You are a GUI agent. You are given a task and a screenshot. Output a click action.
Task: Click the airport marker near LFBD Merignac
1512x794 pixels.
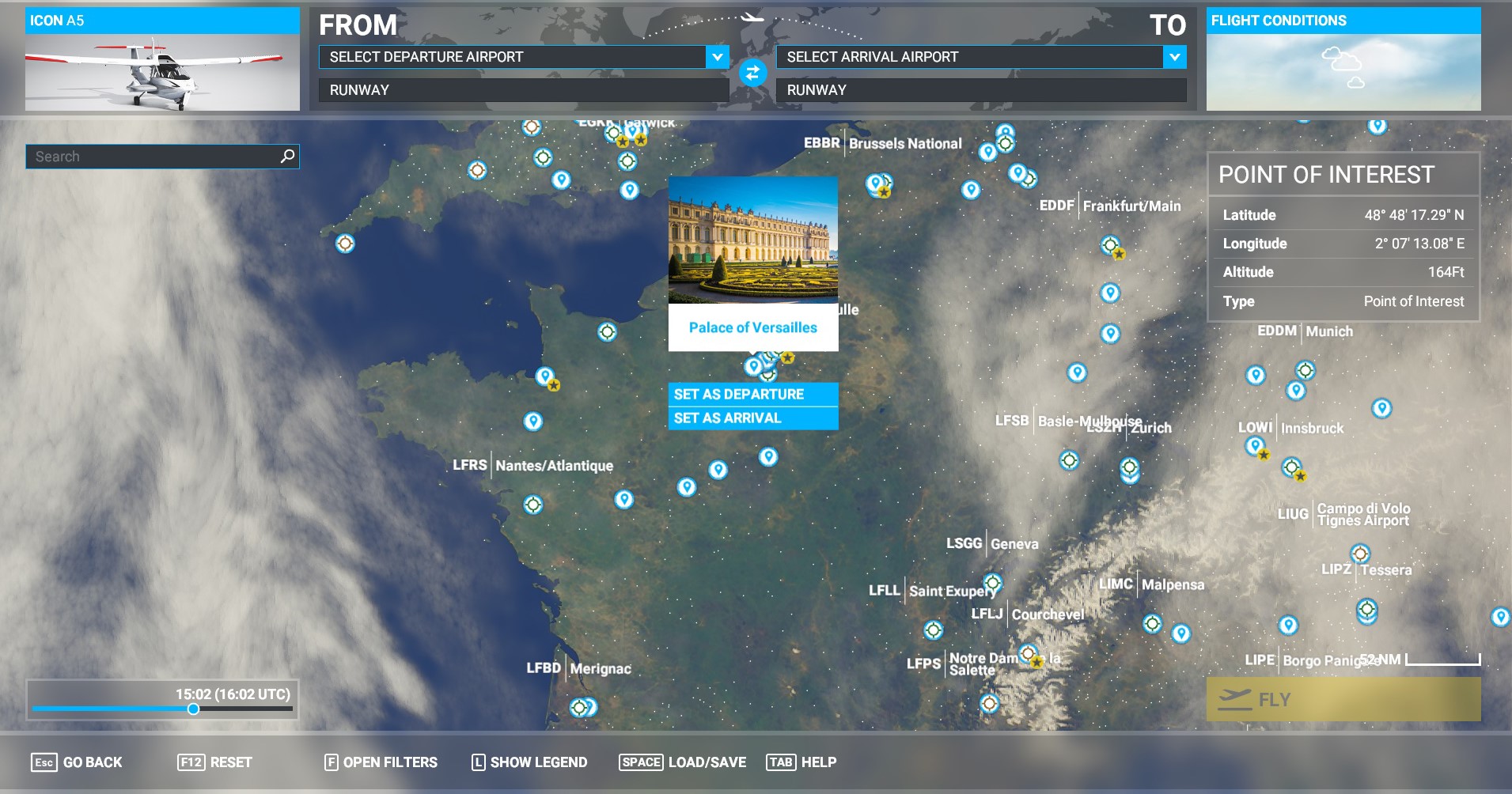(580, 707)
